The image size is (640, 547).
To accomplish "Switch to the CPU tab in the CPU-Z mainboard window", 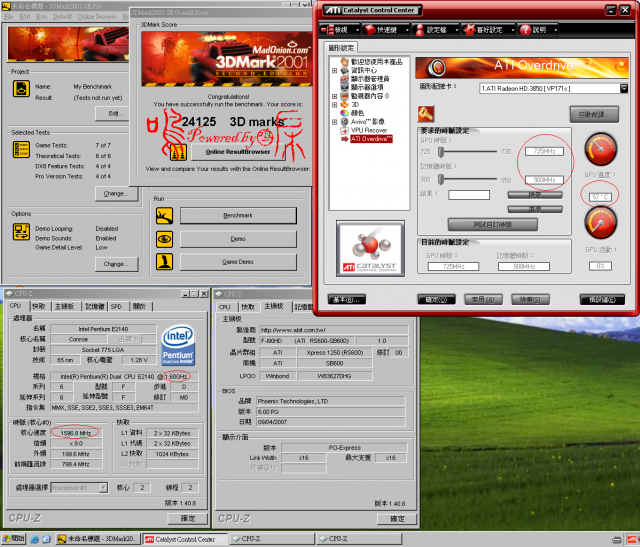I will tap(224, 307).
